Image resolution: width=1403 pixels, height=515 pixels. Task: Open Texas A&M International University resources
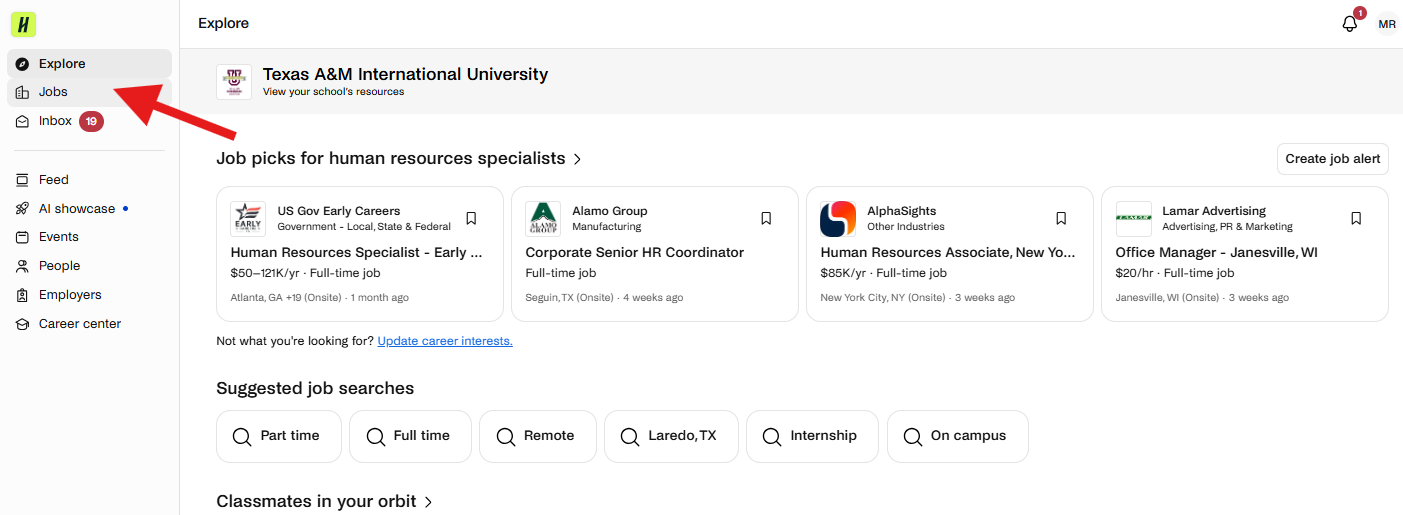point(405,82)
